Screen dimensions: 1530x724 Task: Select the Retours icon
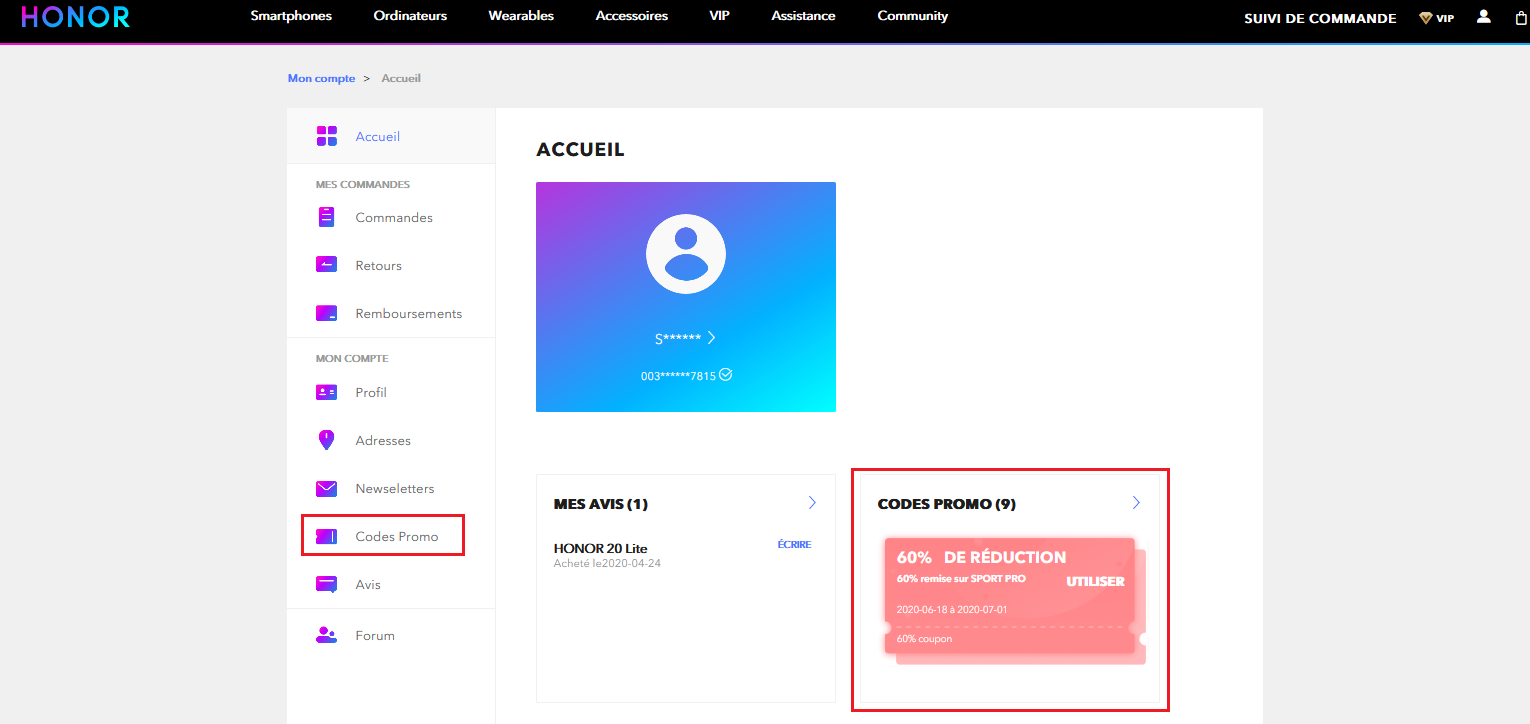pyautogui.click(x=325, y=264)
